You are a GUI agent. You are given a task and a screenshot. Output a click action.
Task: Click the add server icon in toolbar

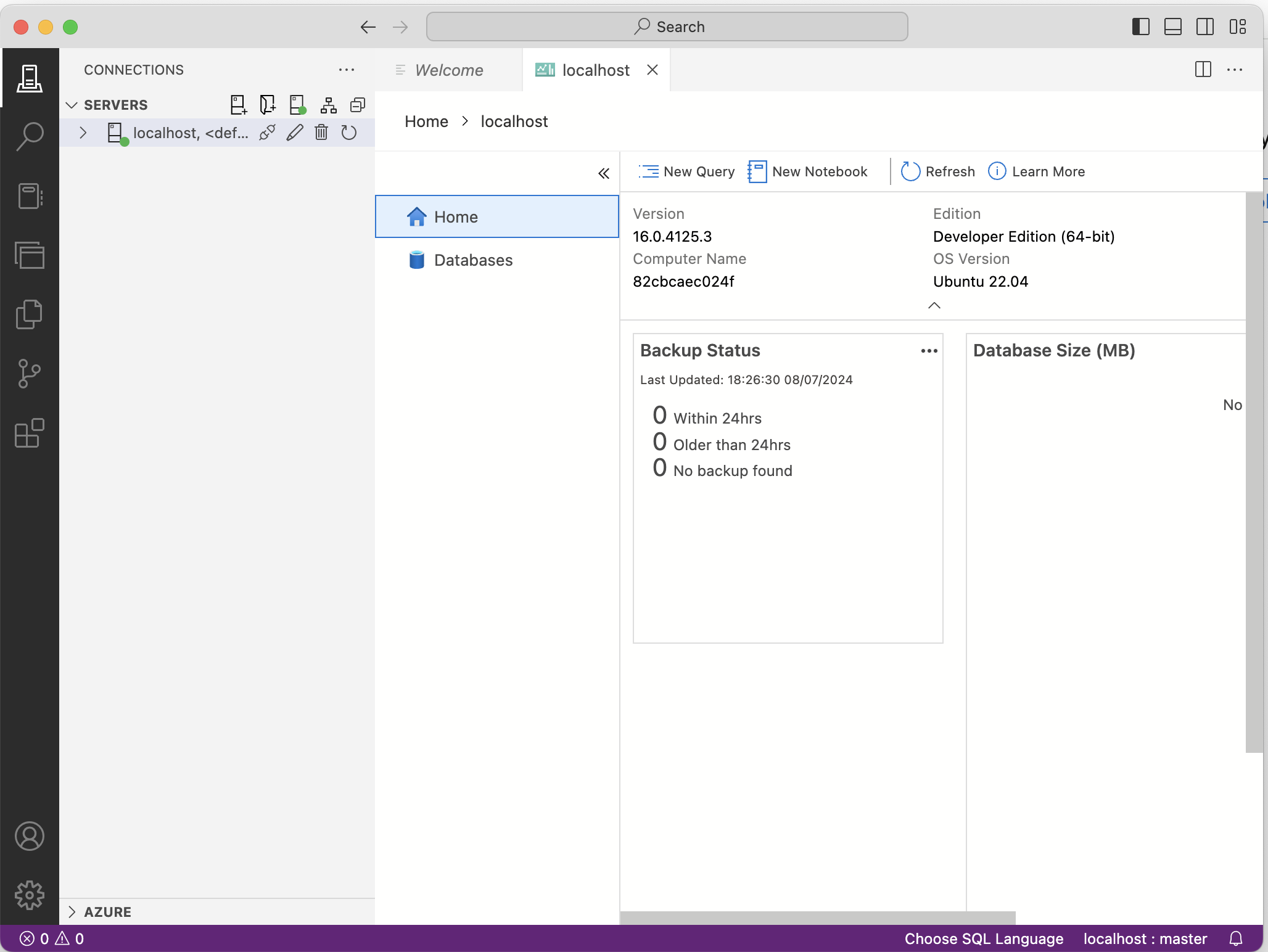(x=237, y=105)
